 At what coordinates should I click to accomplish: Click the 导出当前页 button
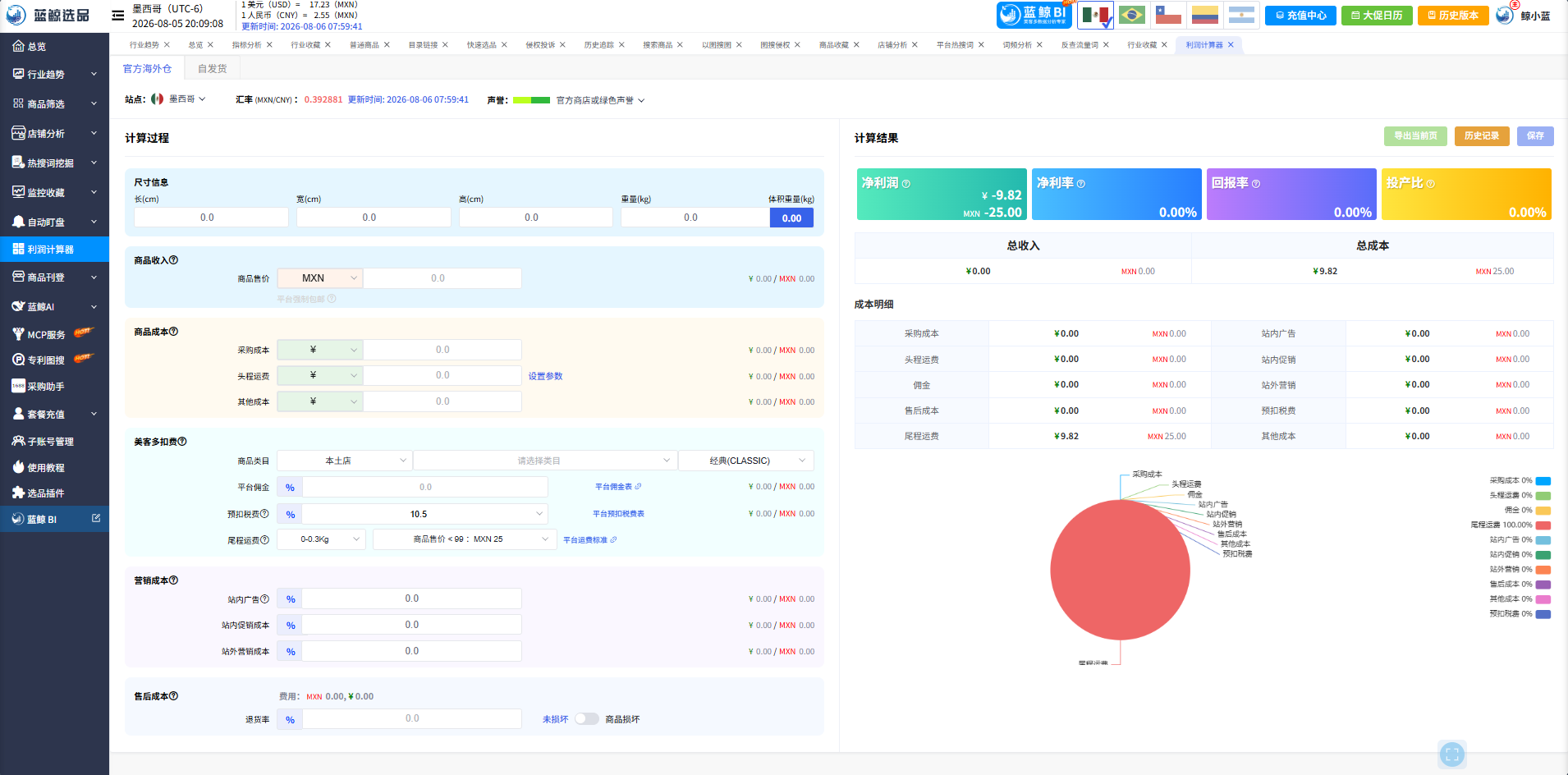(1416, 136)
